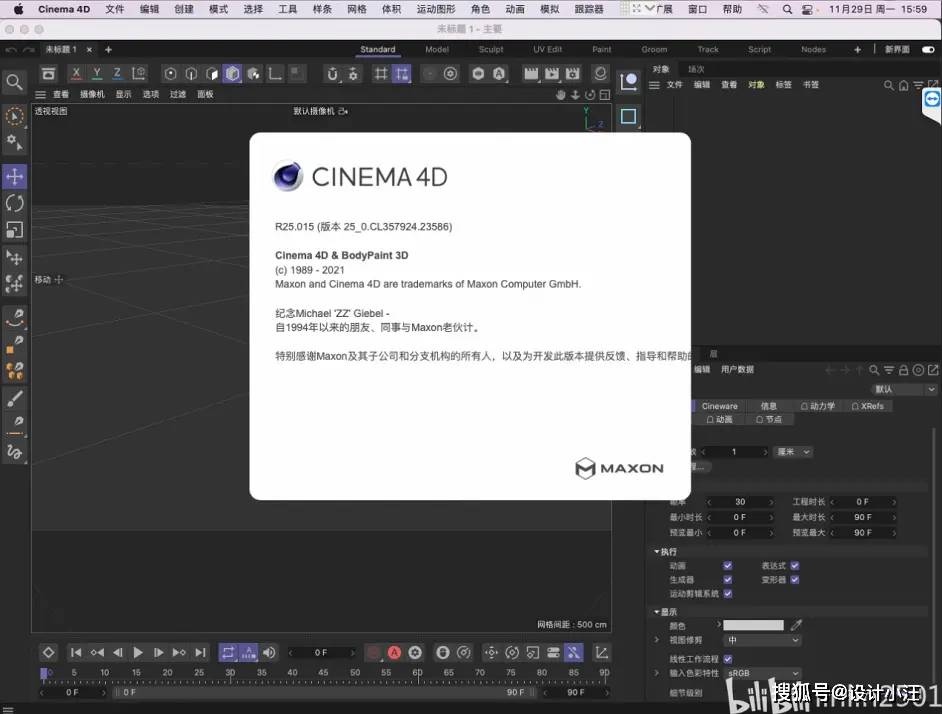
Task: Toggle the 表达式 checkbox
Action: 795,566
